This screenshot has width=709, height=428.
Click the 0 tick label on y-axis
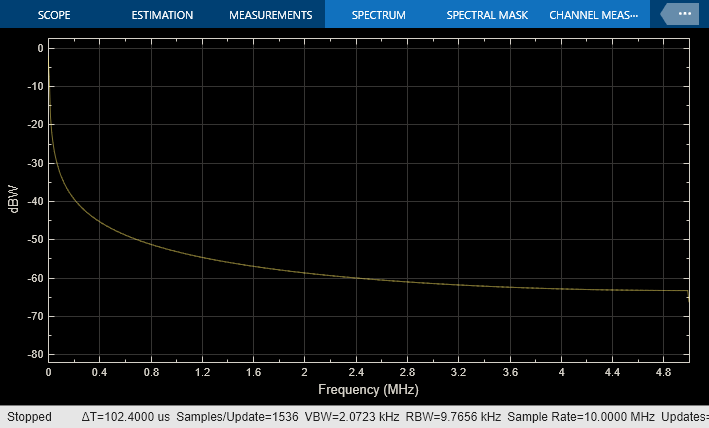click(39, 48)
